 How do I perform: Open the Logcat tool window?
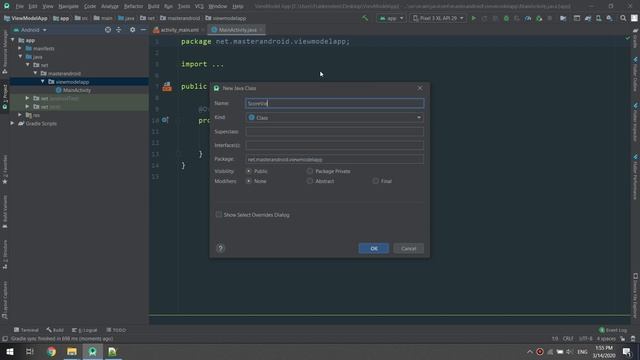click(84, 330)
